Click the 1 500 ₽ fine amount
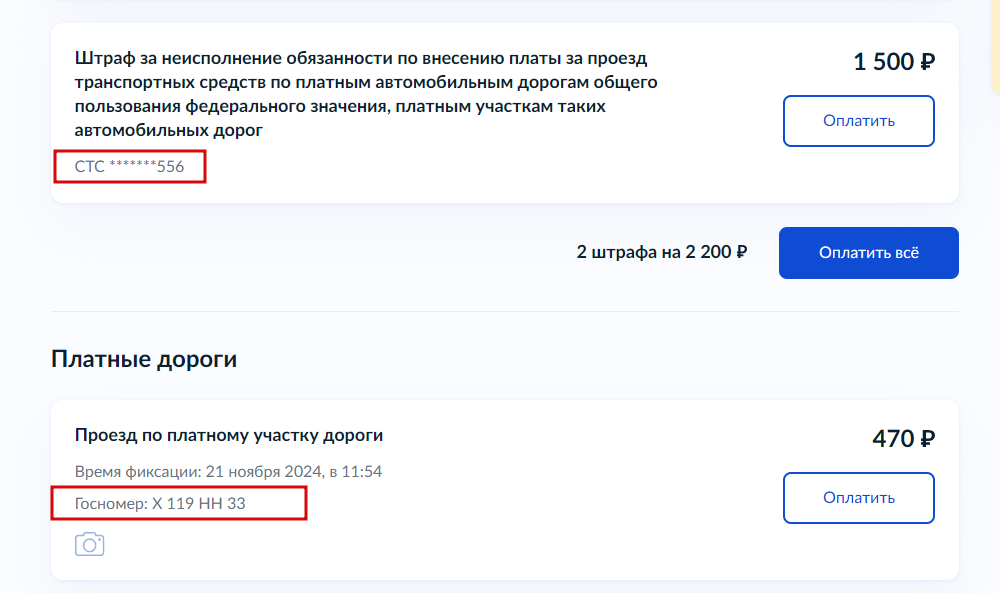 (893, 62)
